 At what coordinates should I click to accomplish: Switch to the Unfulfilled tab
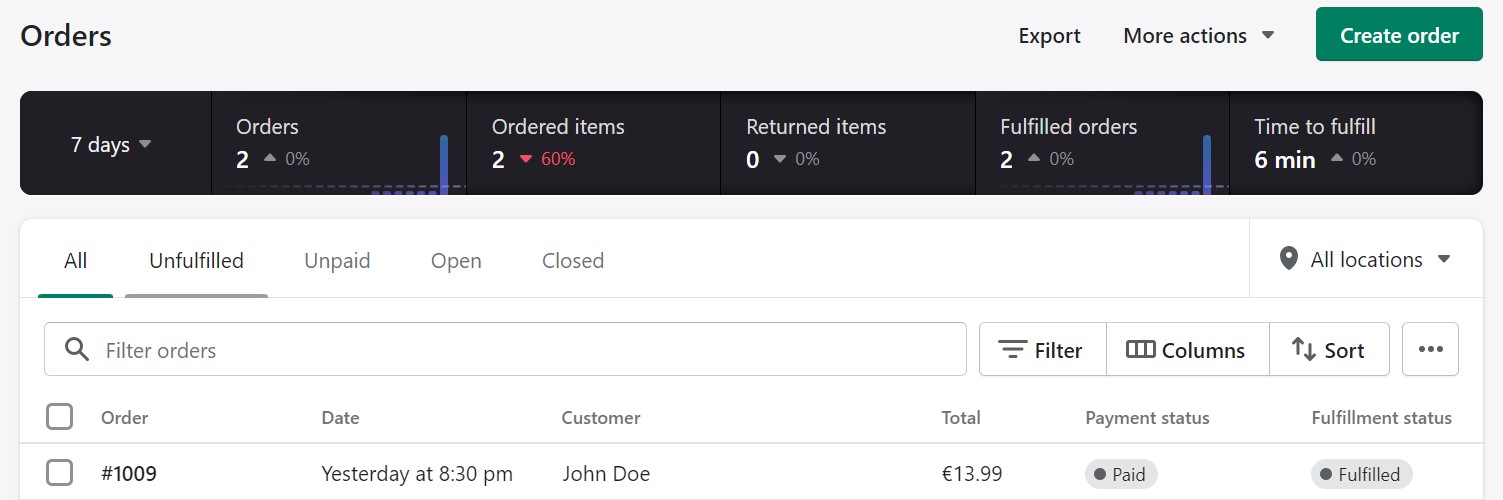click(196, 261)
